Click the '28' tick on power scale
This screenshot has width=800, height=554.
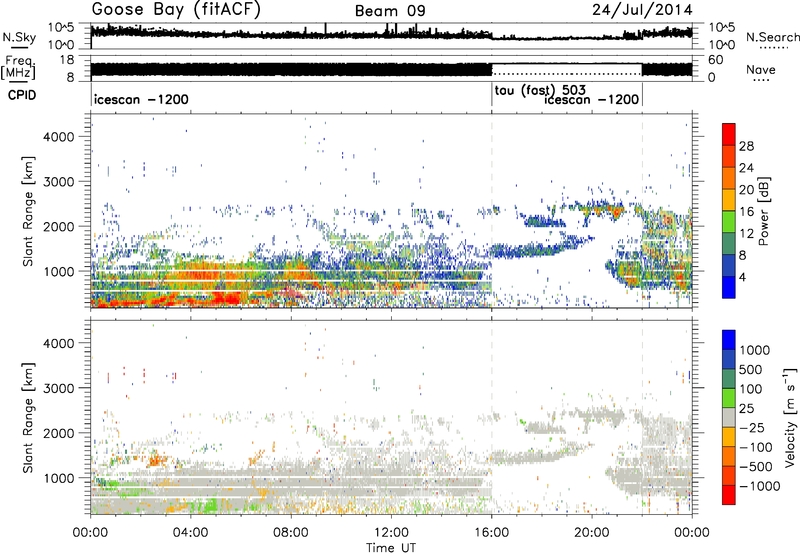click(x=746, y=146)
